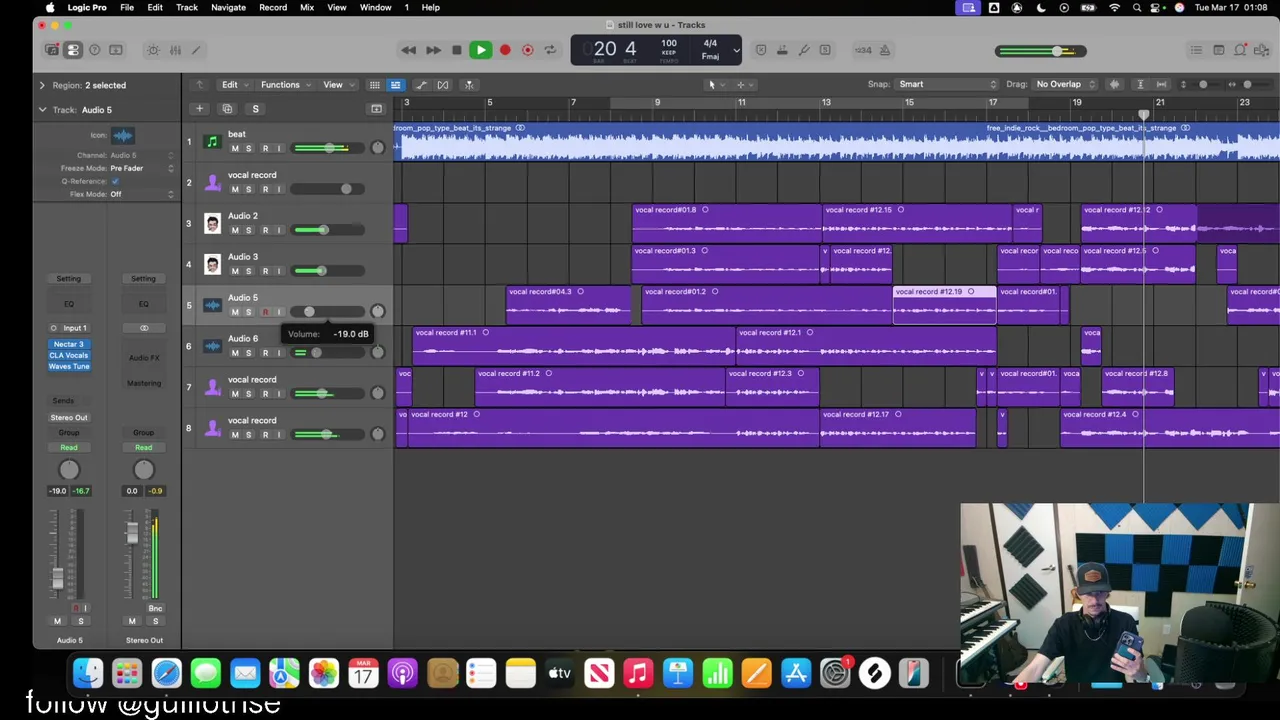Toggle the Inspector button in control bar
The height and width of the screenshot is (720, 1280).
click(x=73, y=50)
